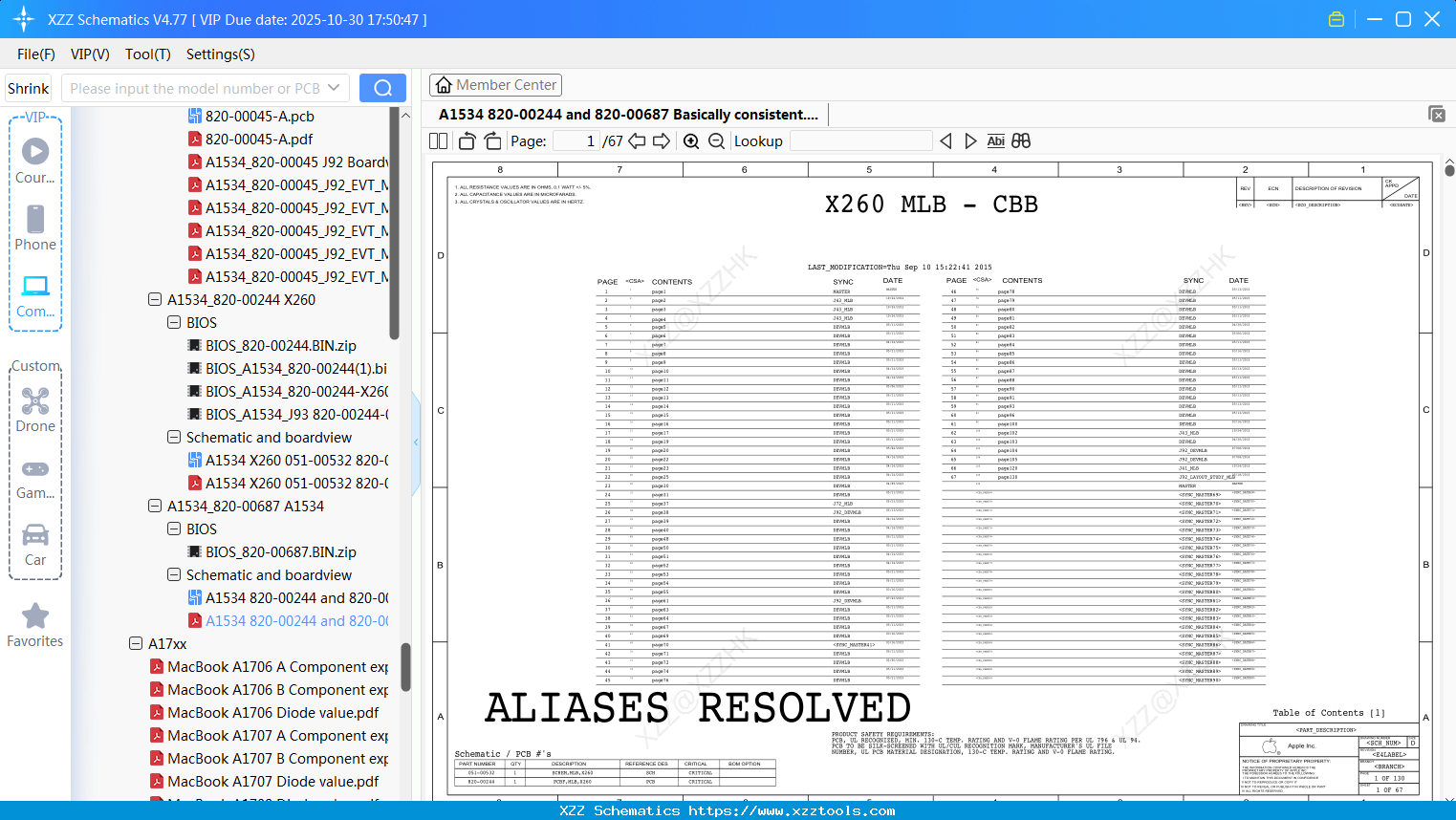Open the Courses category in VIP sidebar
The image size is (1456, 820).
[35, 161]
